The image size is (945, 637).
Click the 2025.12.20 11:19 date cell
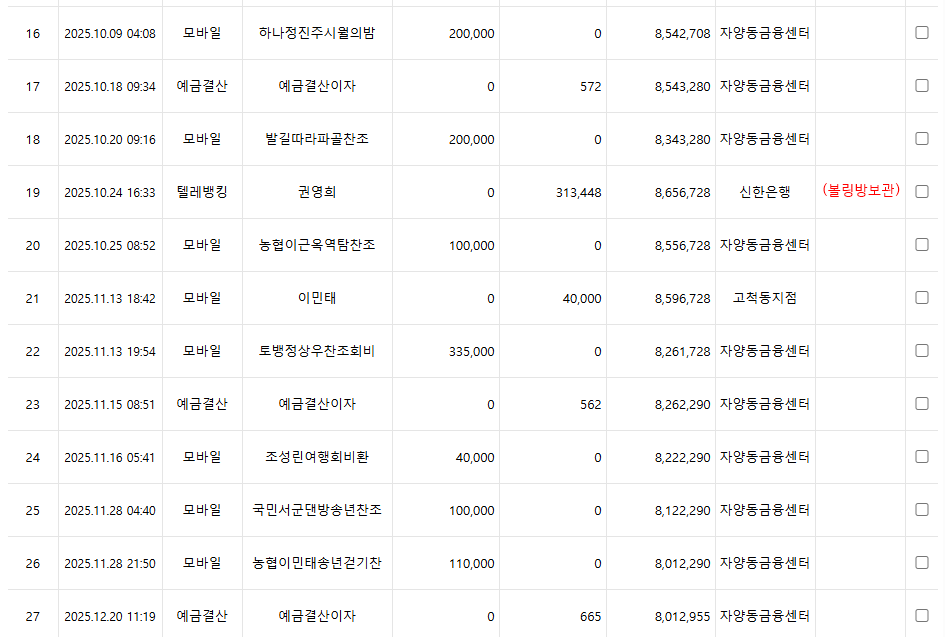point(110,616)
